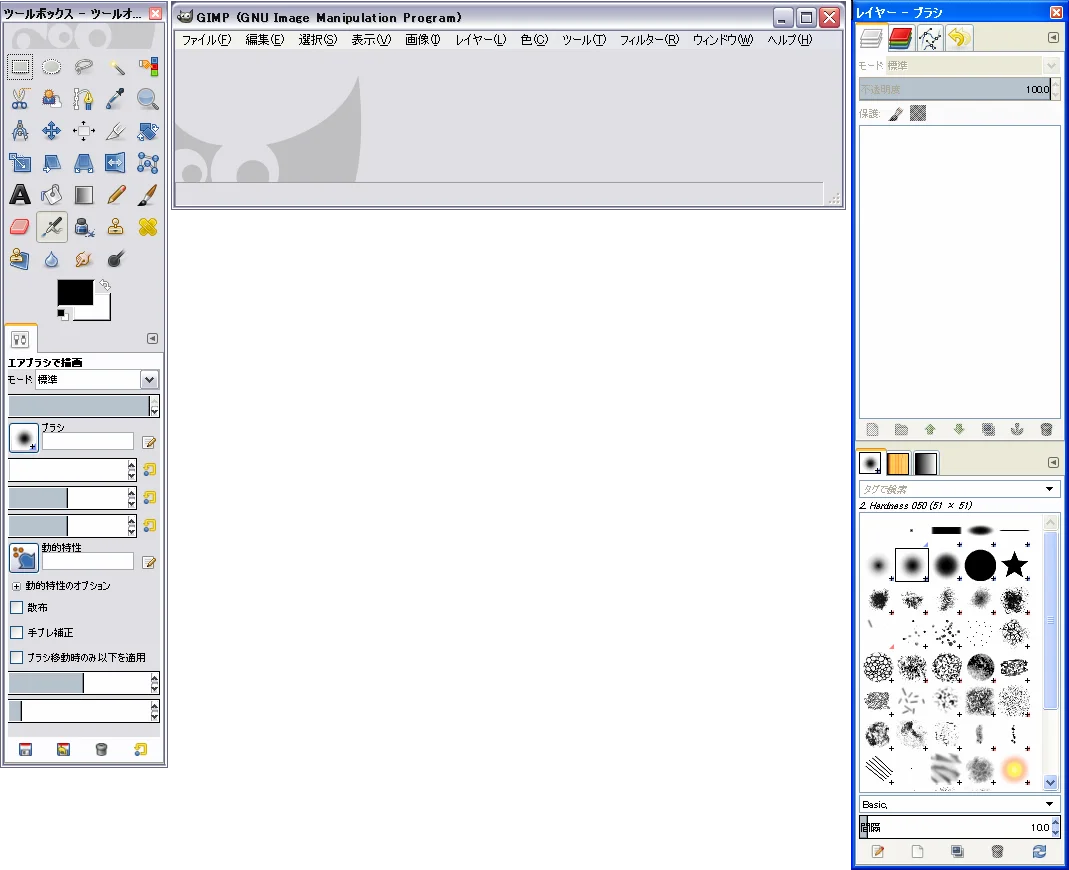Click the black foreground color swatch
1069x870 pixels.
75,293
